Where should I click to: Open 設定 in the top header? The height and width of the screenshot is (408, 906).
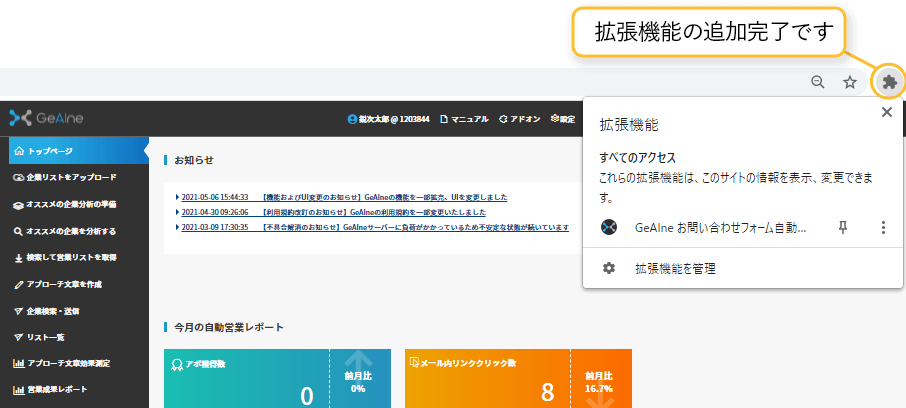tap(563, 119)
